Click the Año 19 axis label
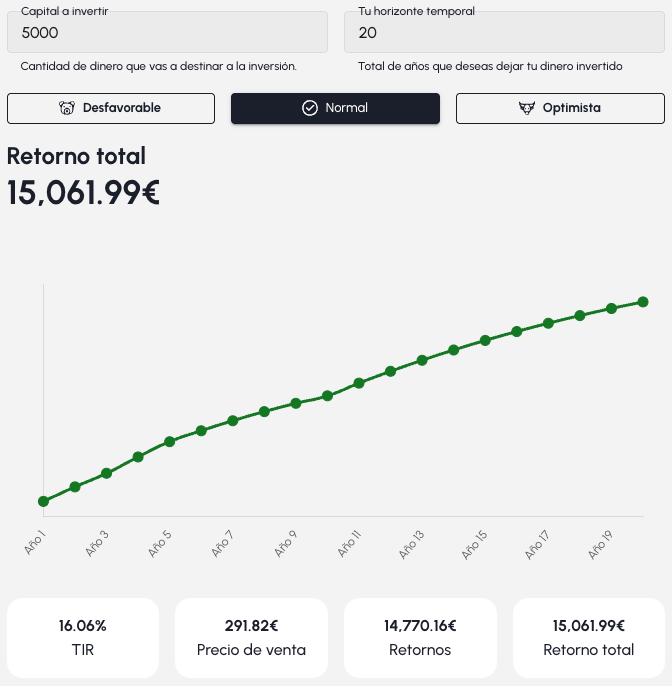 click(600, 545)
